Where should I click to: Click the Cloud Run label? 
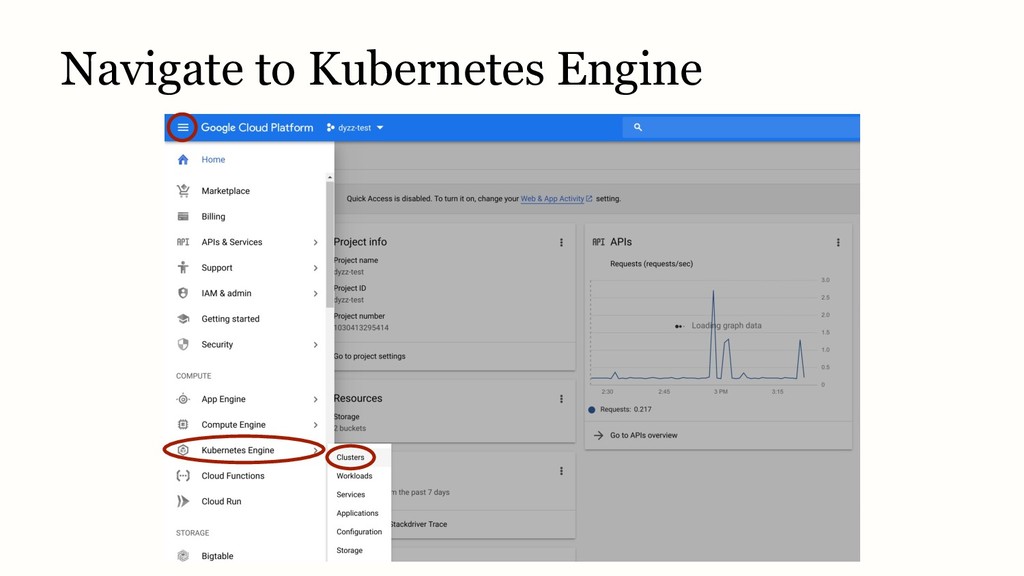click(x=221, y=501)
